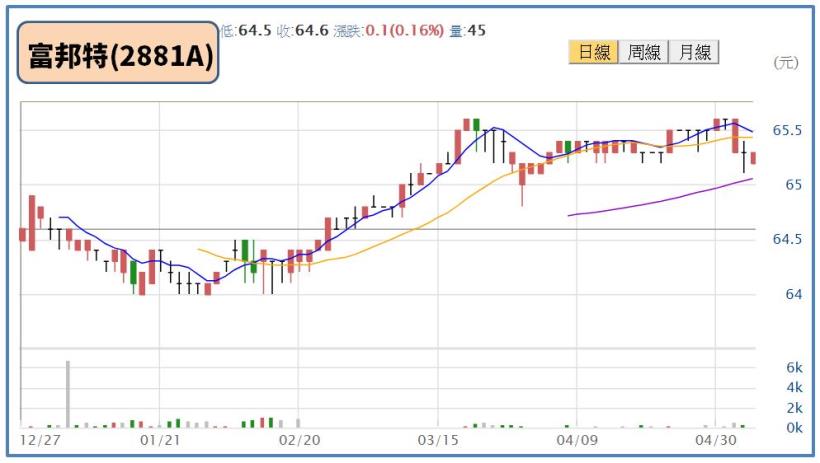Viewport: 820px width, 463px height.
Task: Click the 65.5 price axis label
Action: (787, 130)
